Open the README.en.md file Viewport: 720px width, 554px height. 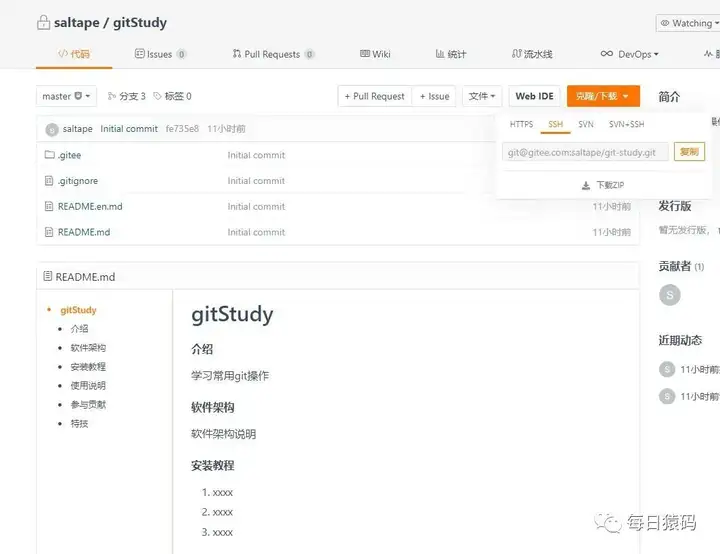click(x=90, y=207)
